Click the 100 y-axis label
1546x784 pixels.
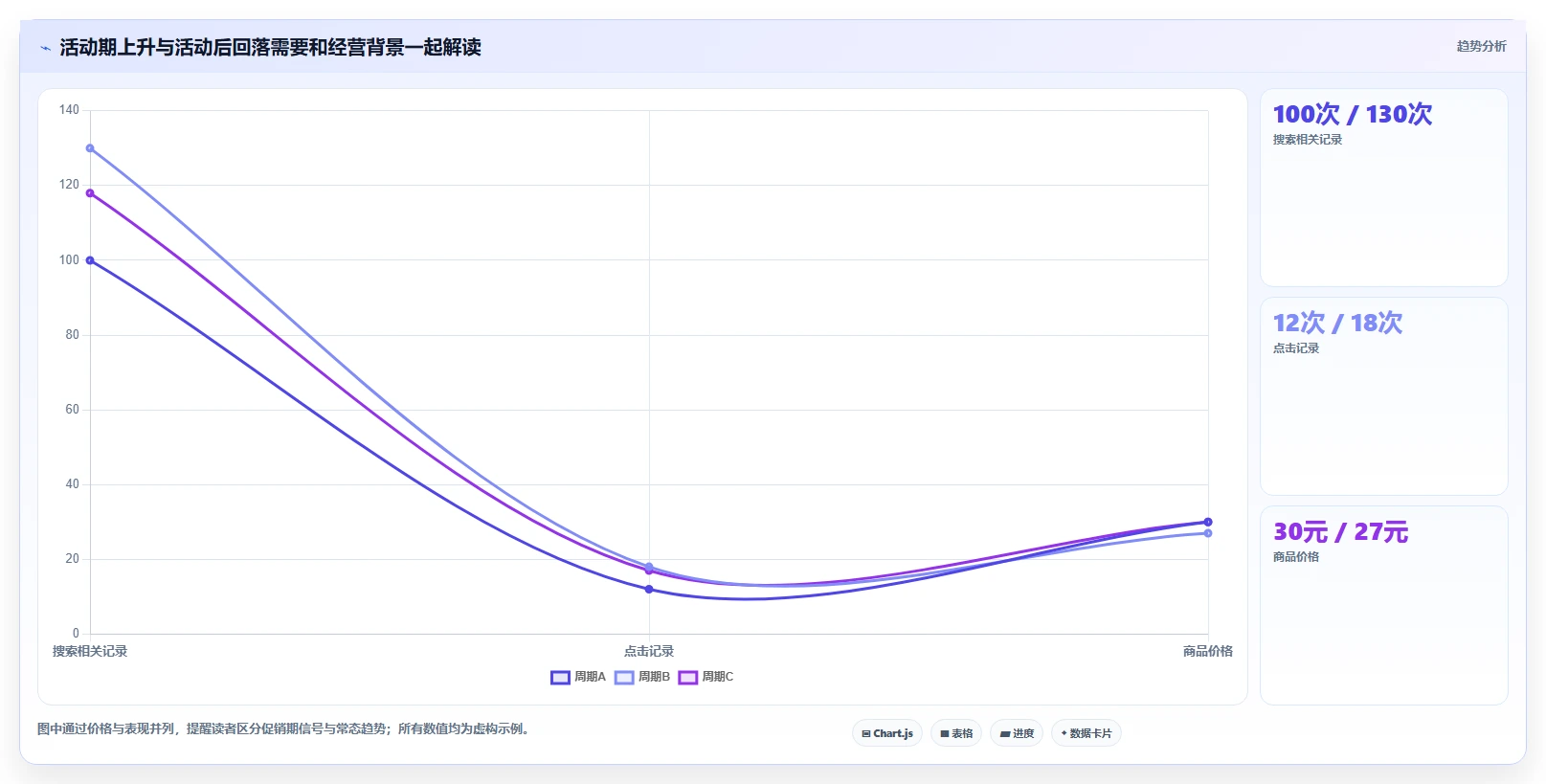pos(69,260)
